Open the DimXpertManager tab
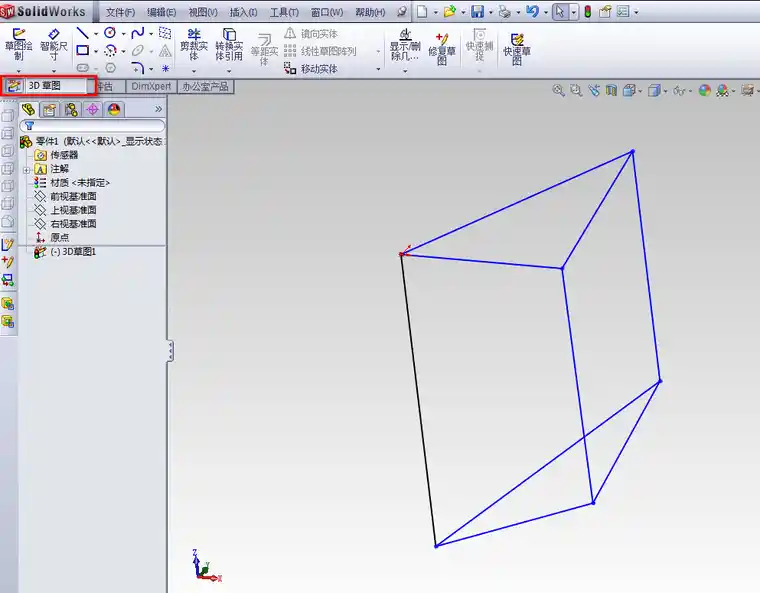The width and height of the screenshot is (760, 593). pos(93,110)
